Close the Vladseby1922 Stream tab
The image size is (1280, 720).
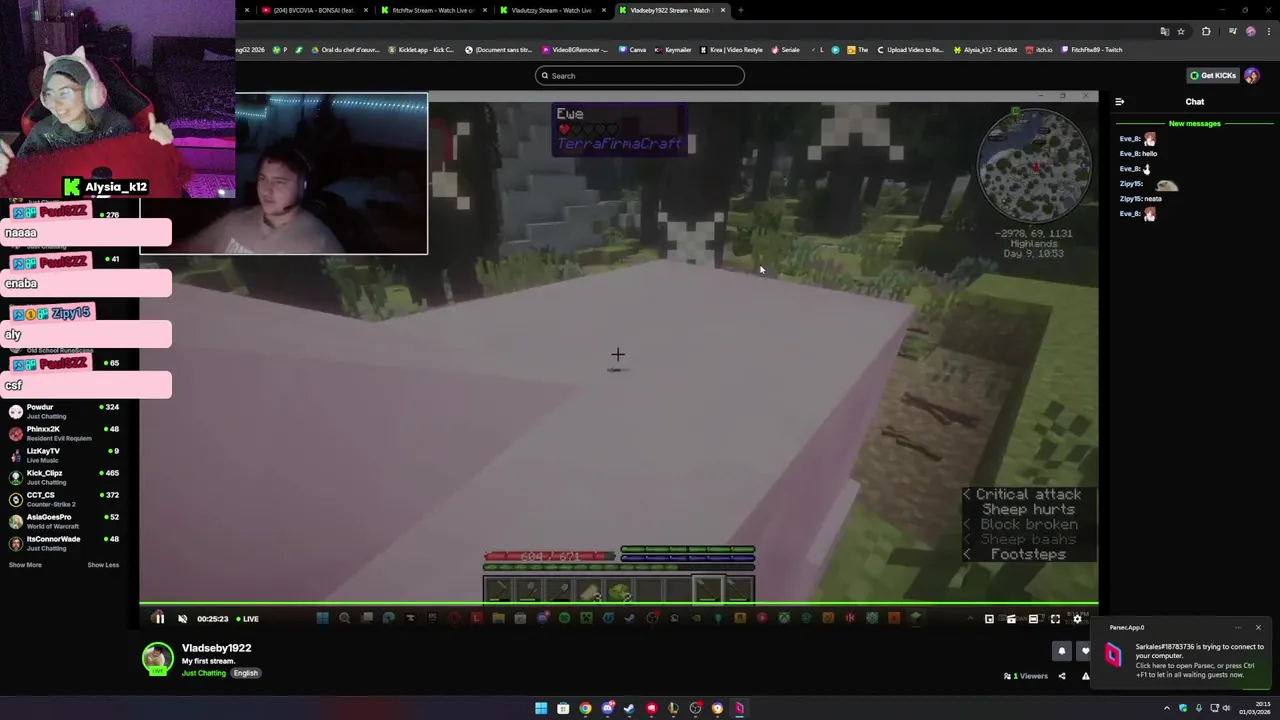(x=723, y=10)
